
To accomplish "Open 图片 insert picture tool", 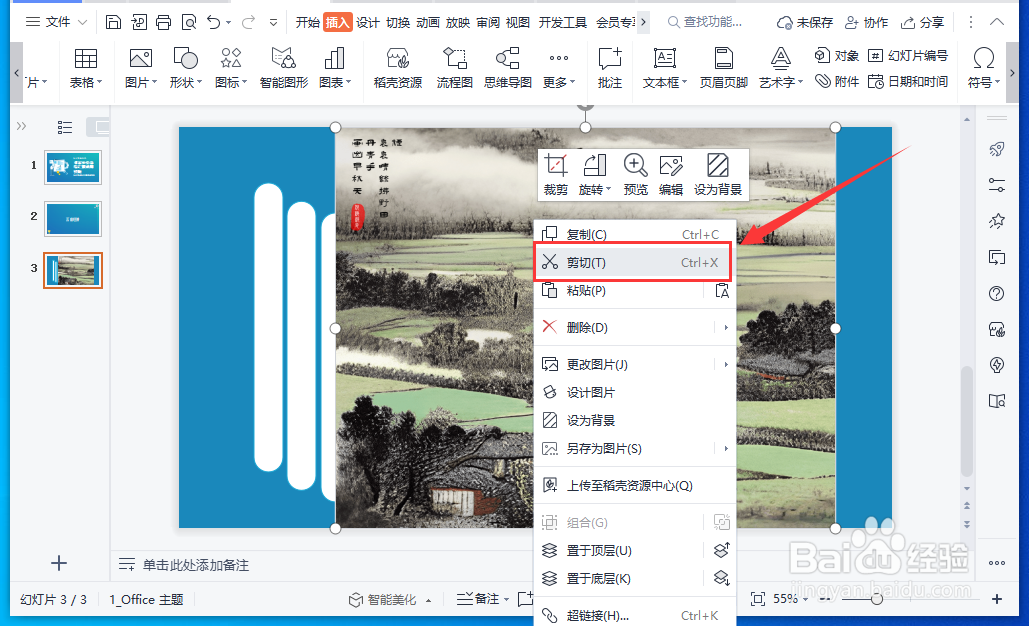I will 140,68.
